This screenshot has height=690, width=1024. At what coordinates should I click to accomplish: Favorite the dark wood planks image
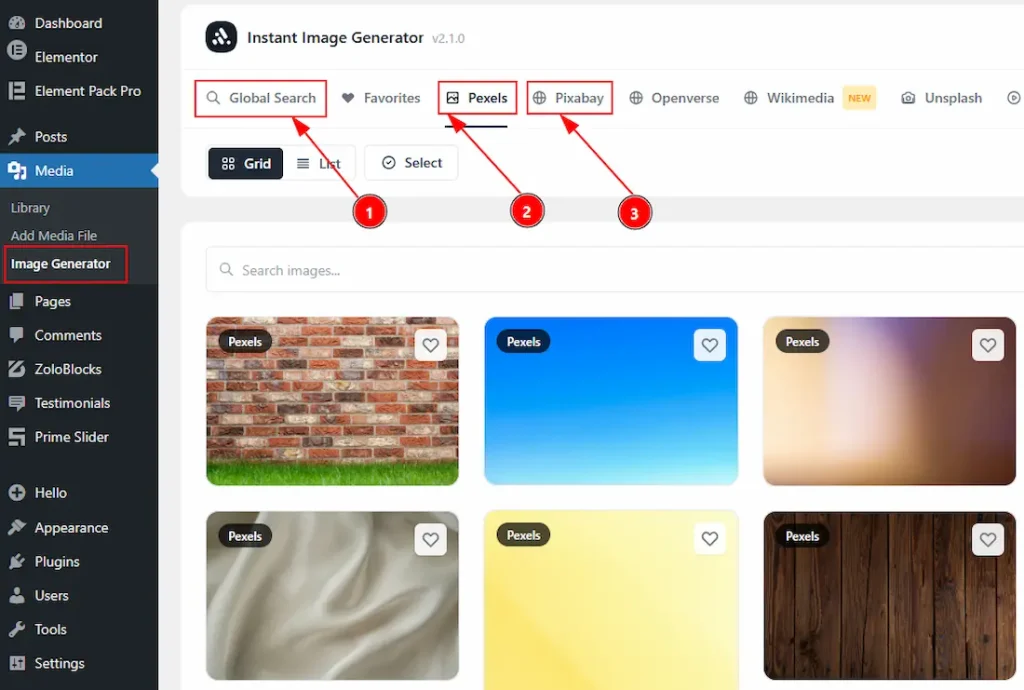(x=987, y=539)
